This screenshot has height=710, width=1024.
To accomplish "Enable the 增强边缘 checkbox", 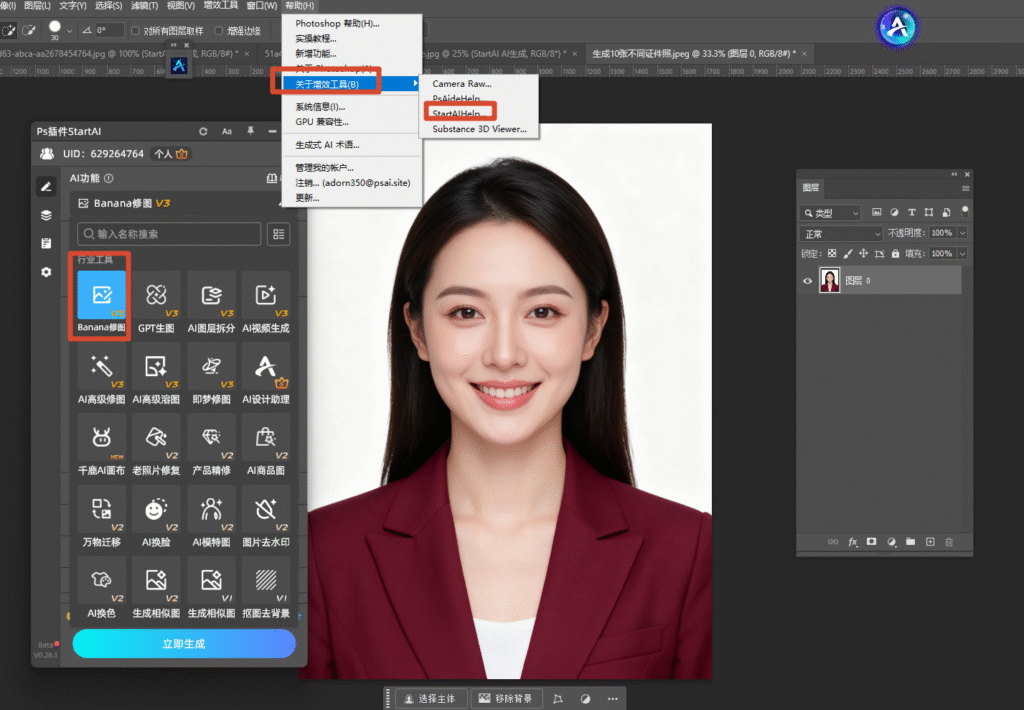I will (219, 31).
